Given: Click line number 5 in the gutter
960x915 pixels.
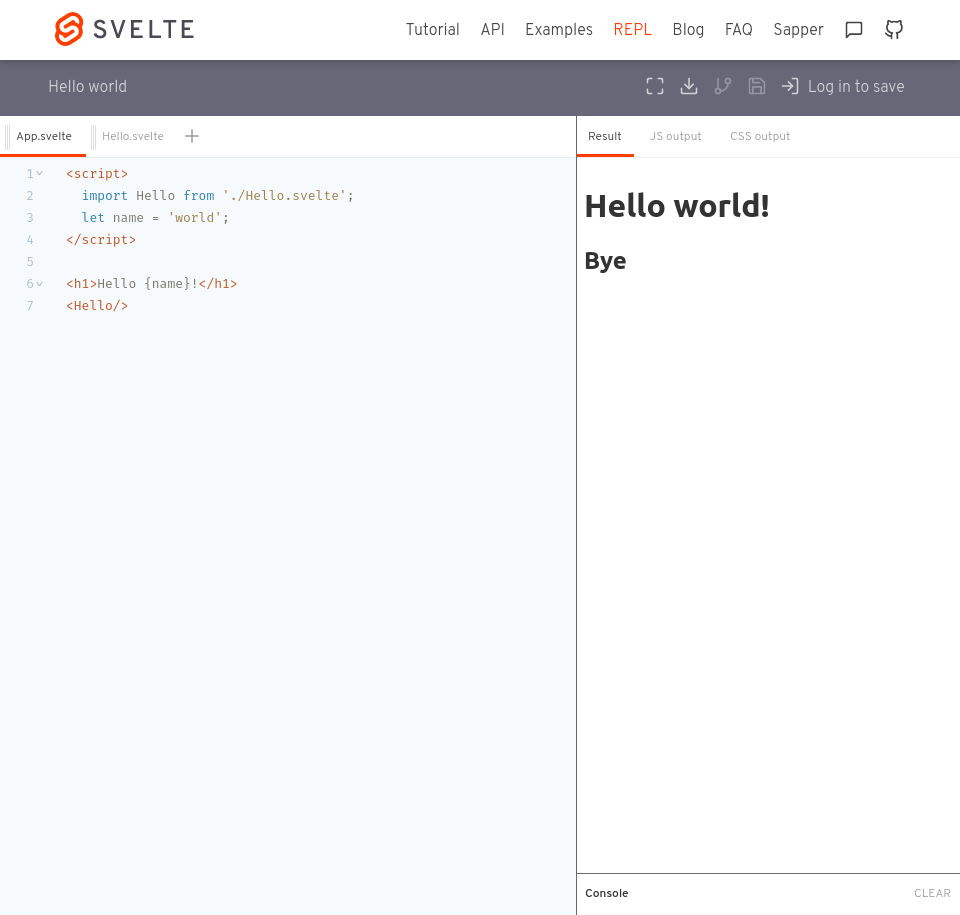Looking at the screenshot, I should point(30,262).
